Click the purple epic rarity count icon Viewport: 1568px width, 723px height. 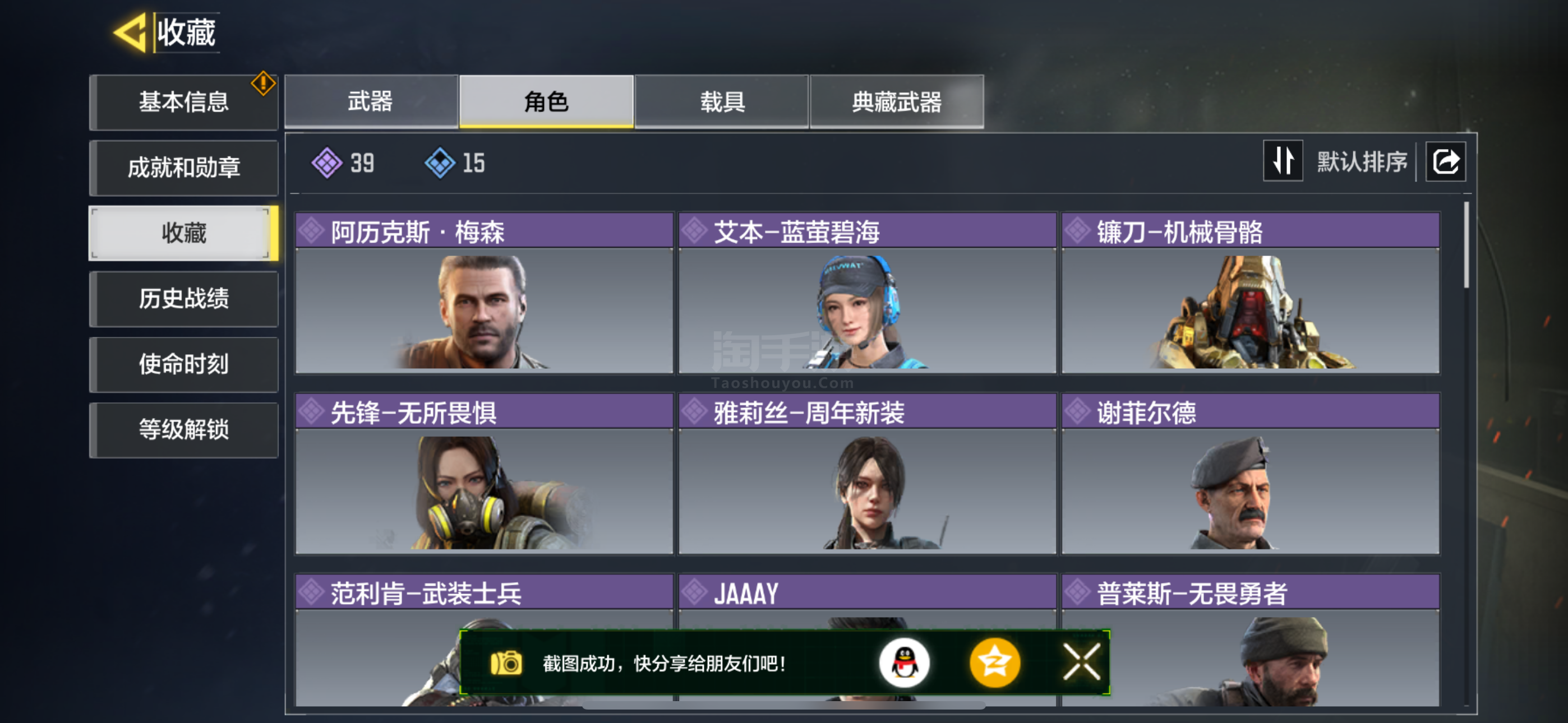tap(328, 163)
